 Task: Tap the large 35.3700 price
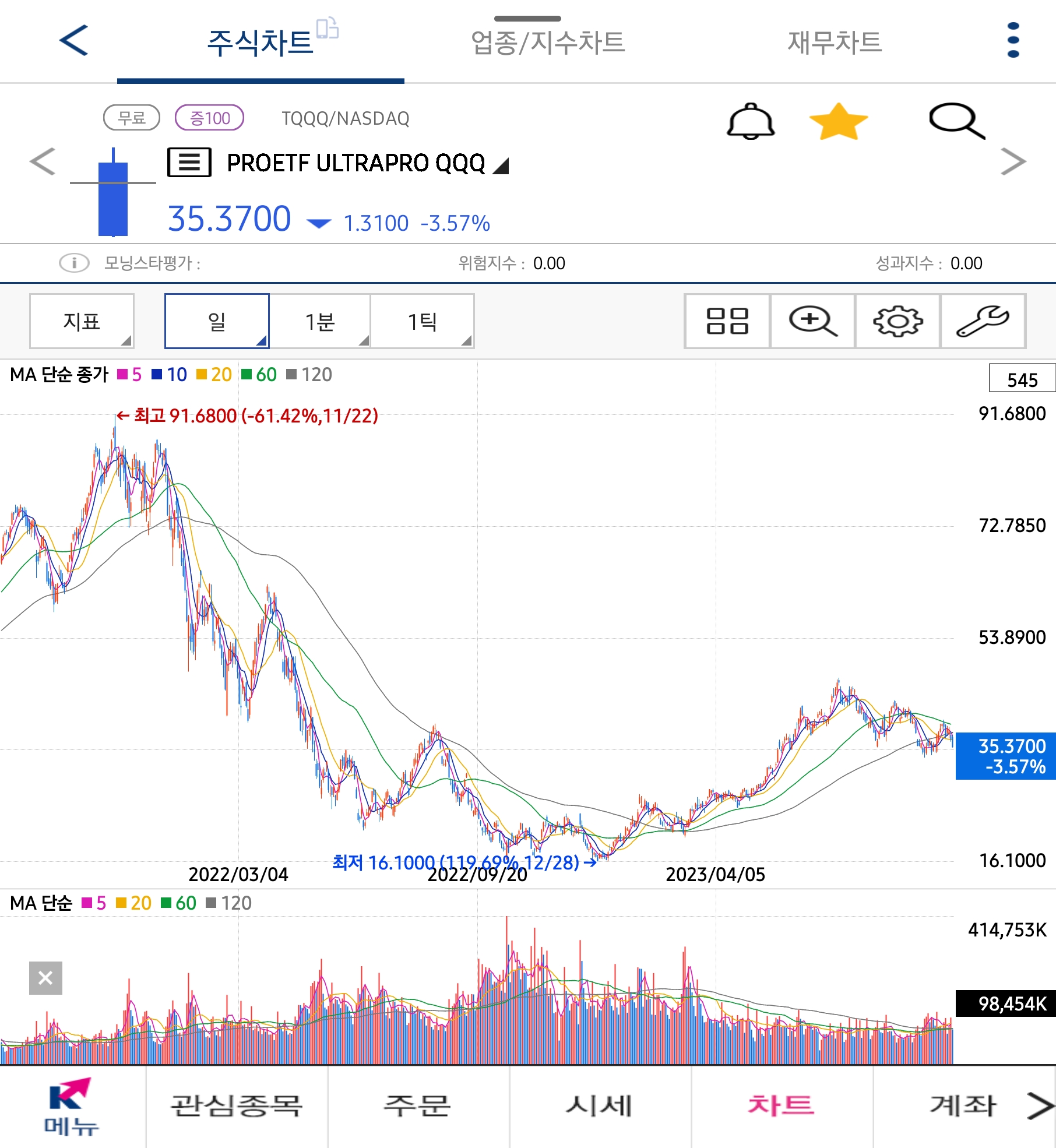point(229,219)
